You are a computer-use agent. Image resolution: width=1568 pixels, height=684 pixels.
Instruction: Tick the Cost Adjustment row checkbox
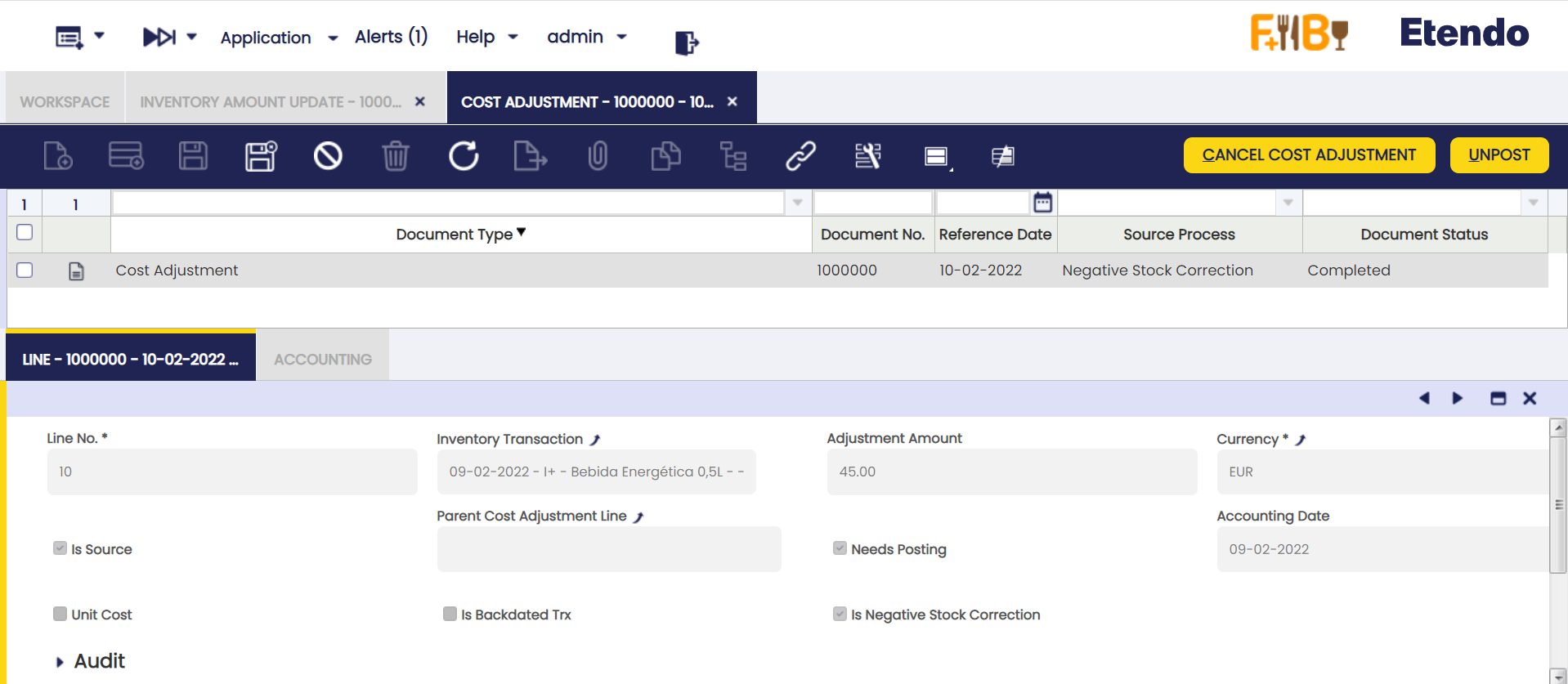(x=25, y=270)
